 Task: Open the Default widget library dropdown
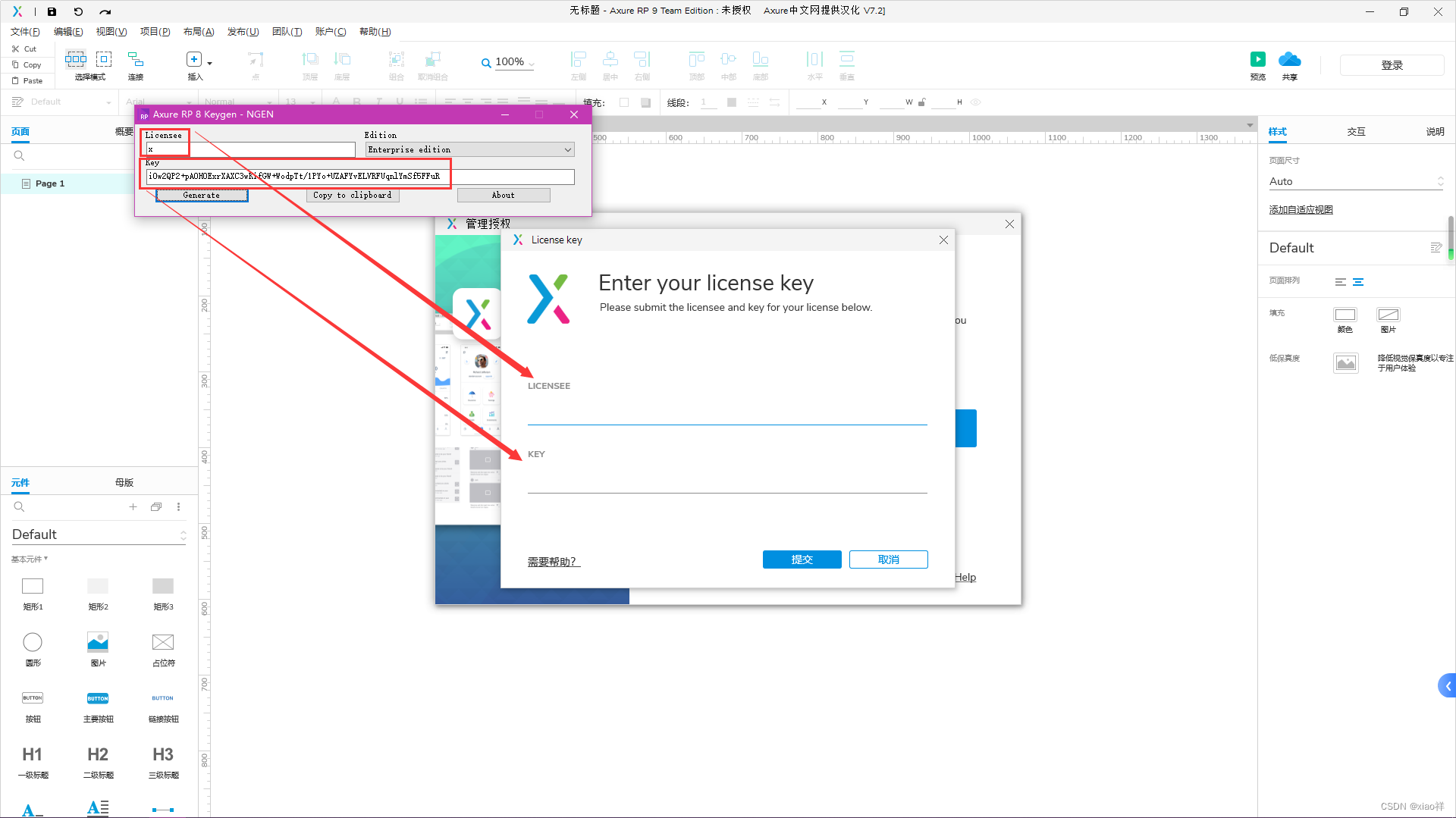pyautogui.click(x=99, y=534)
